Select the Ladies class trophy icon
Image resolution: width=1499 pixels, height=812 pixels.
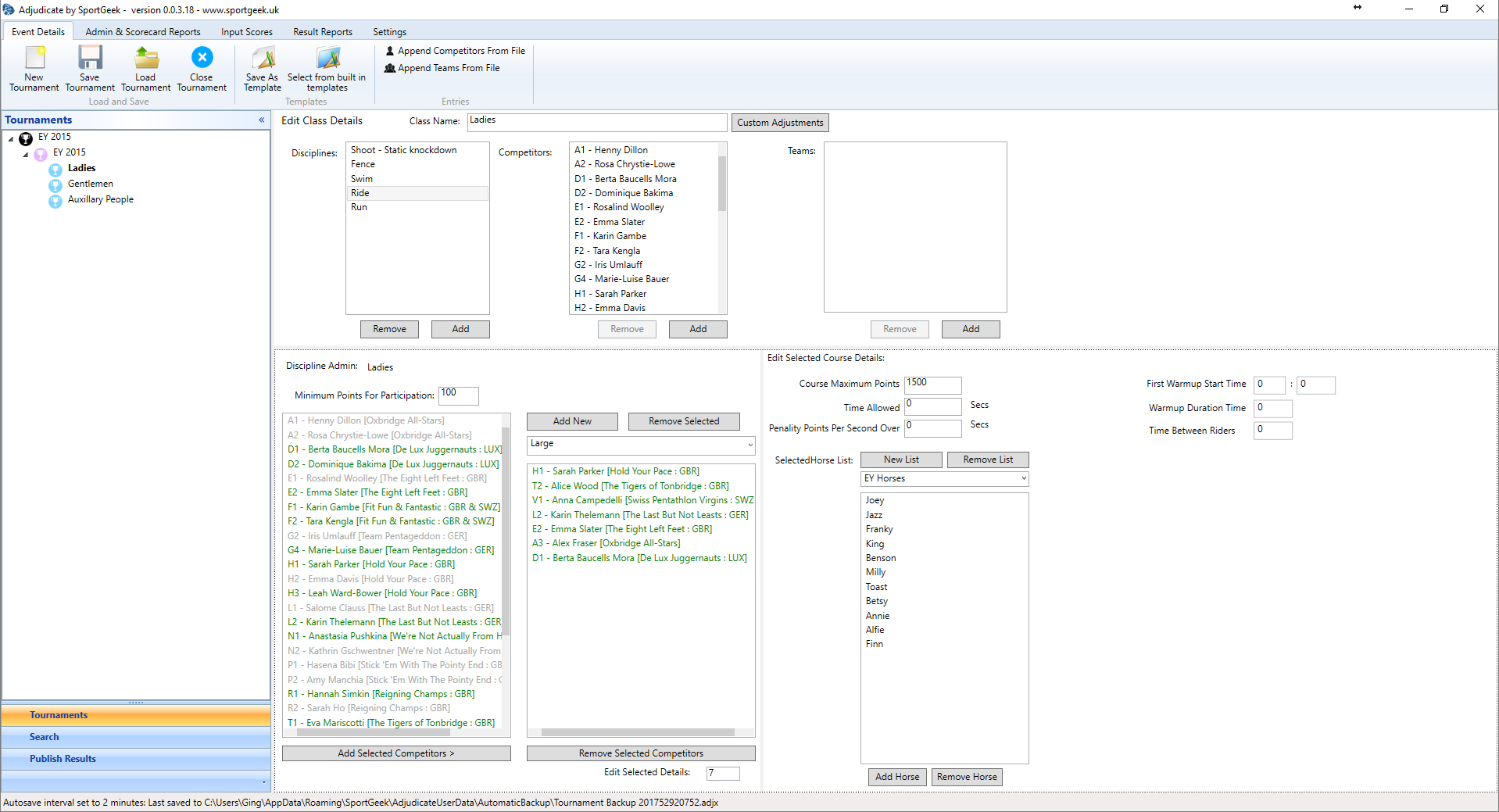pos(55,170)
